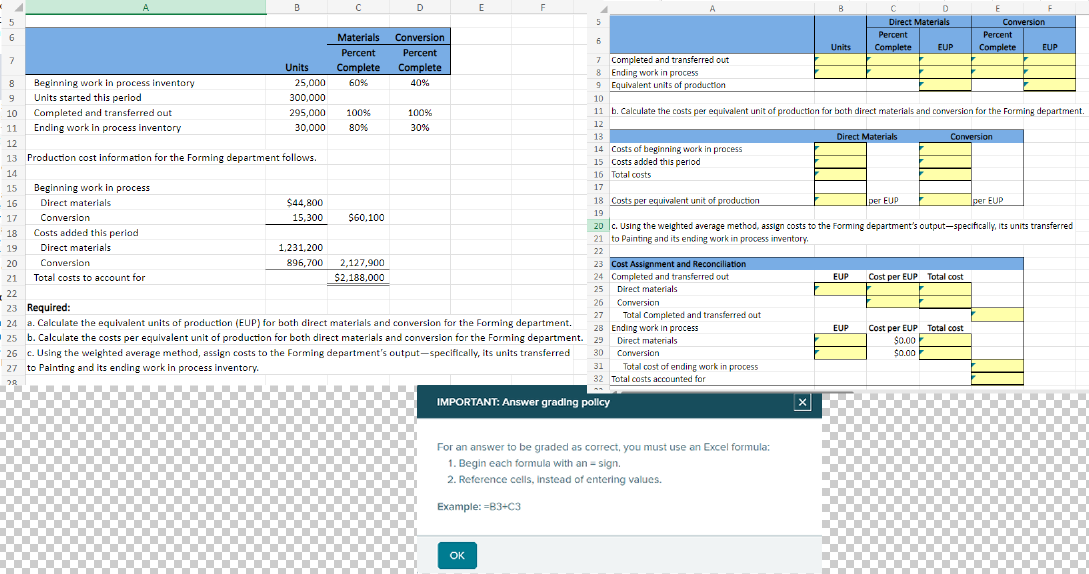Click Direct Materials input for 'Costs of beginning work in process'
1089x574 pixels.
(x=840, y=149)
